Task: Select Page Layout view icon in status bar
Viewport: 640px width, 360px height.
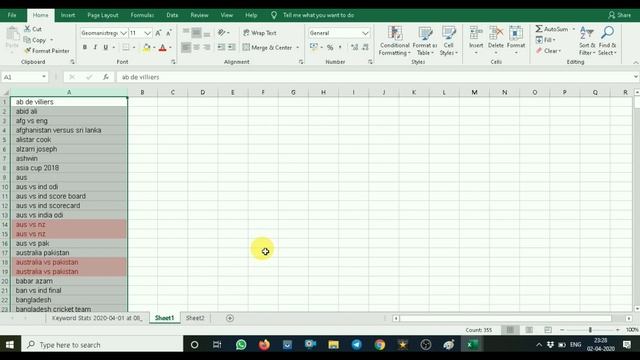Action: 529,330
